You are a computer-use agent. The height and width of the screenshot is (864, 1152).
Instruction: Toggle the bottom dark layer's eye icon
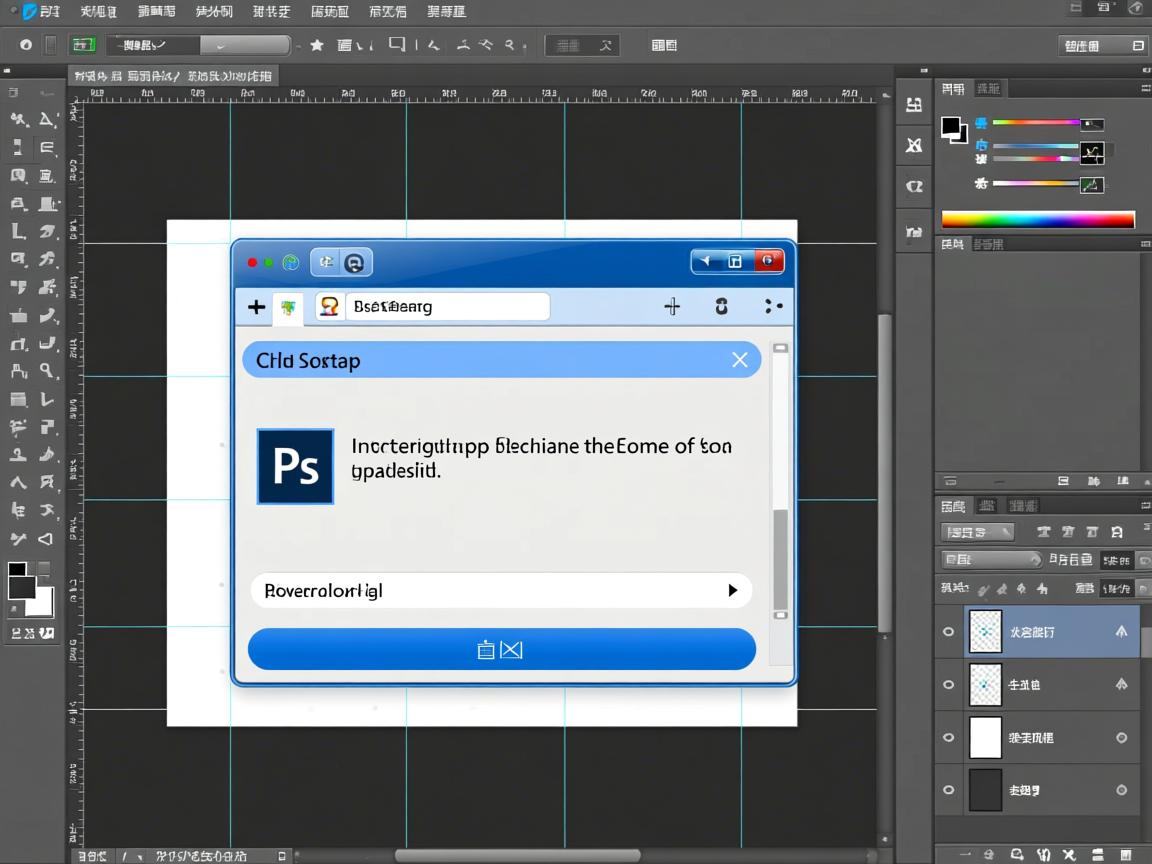pyautogui.click(x=948, y=790)
